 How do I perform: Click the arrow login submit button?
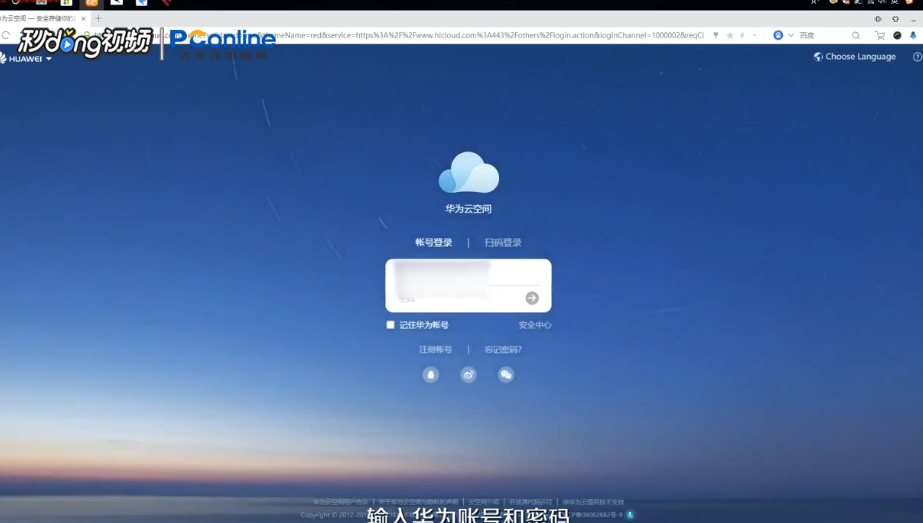[x=532, y=298]
